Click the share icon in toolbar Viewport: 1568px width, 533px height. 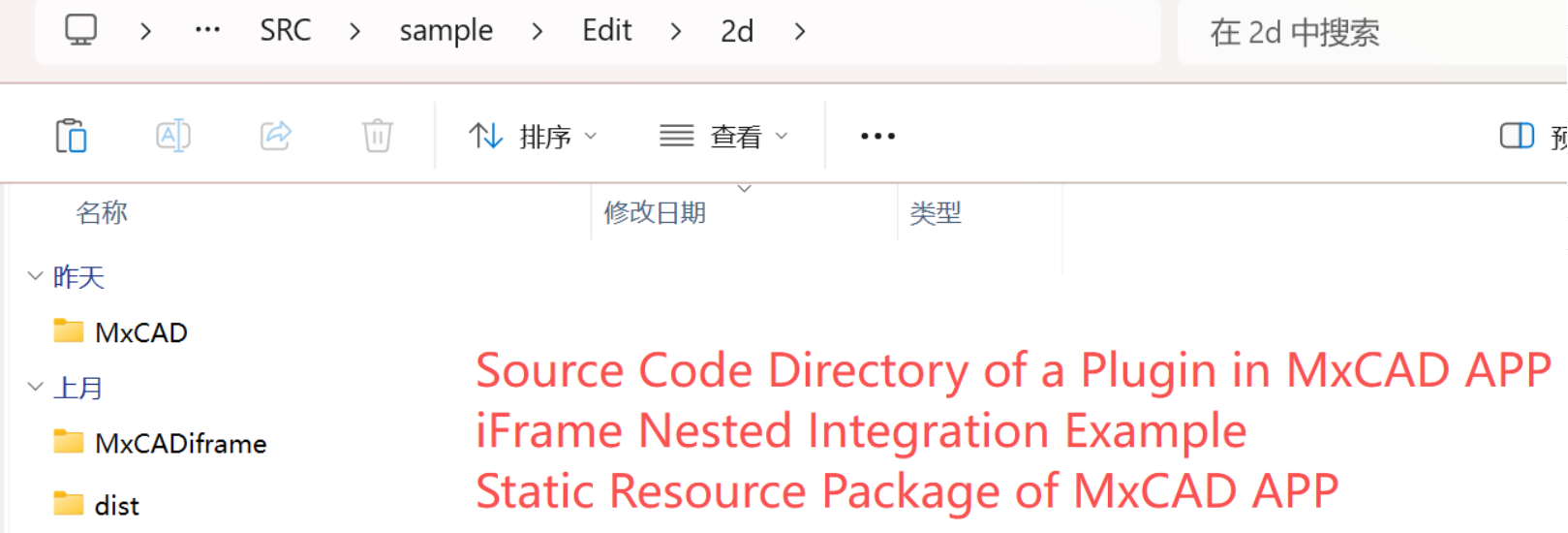276,136
